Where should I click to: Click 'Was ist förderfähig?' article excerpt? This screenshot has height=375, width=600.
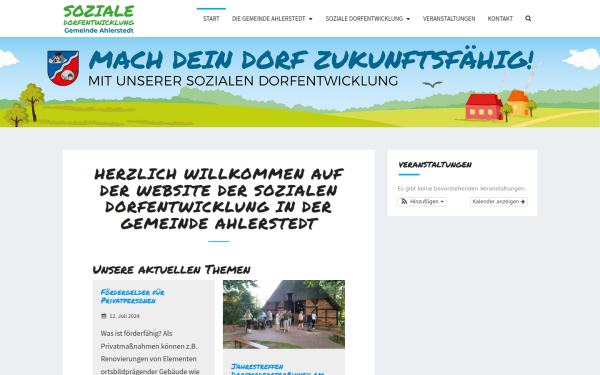150,352
